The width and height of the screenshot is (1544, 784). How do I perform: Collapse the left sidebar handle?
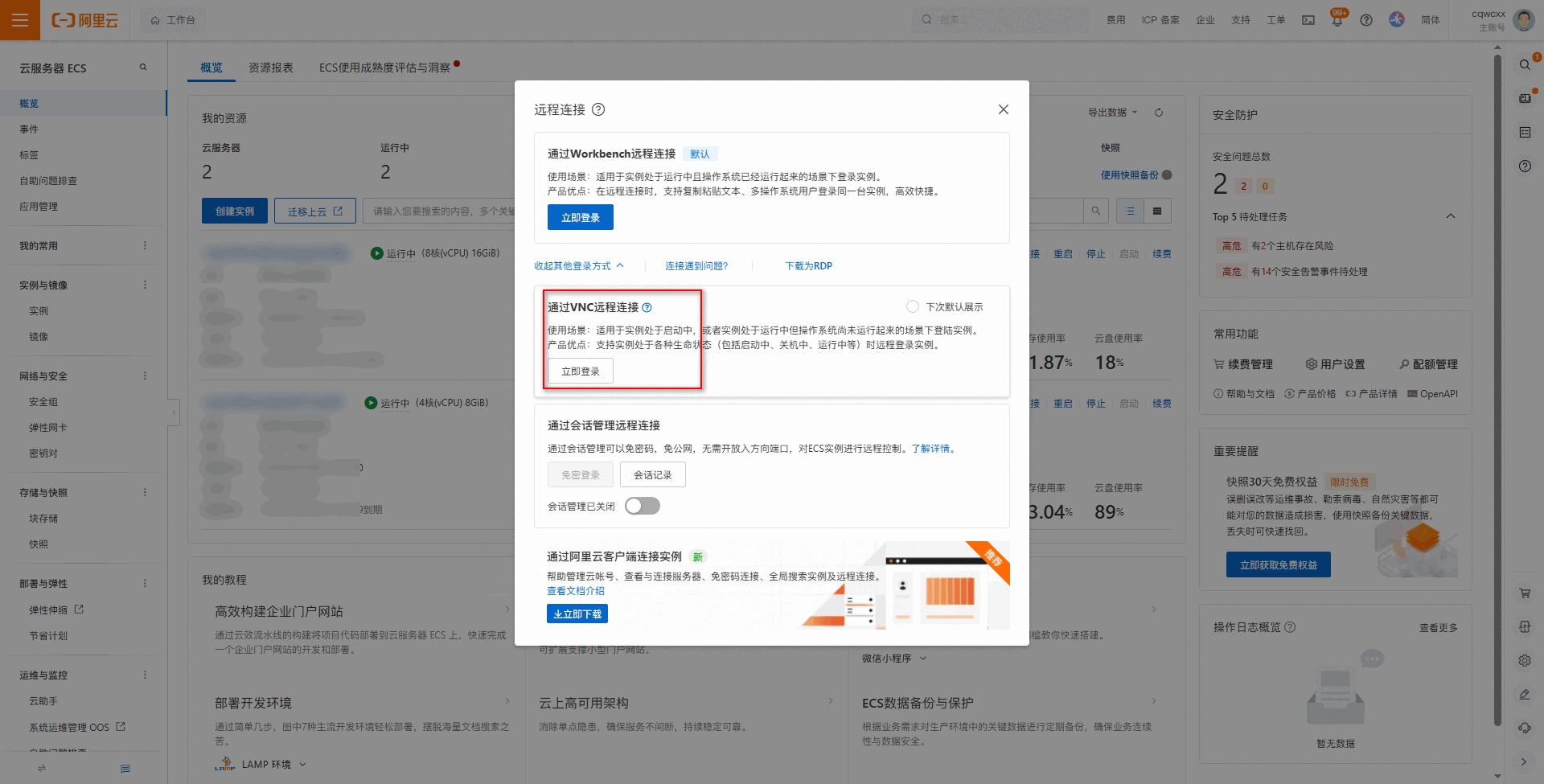click(173, 413)
